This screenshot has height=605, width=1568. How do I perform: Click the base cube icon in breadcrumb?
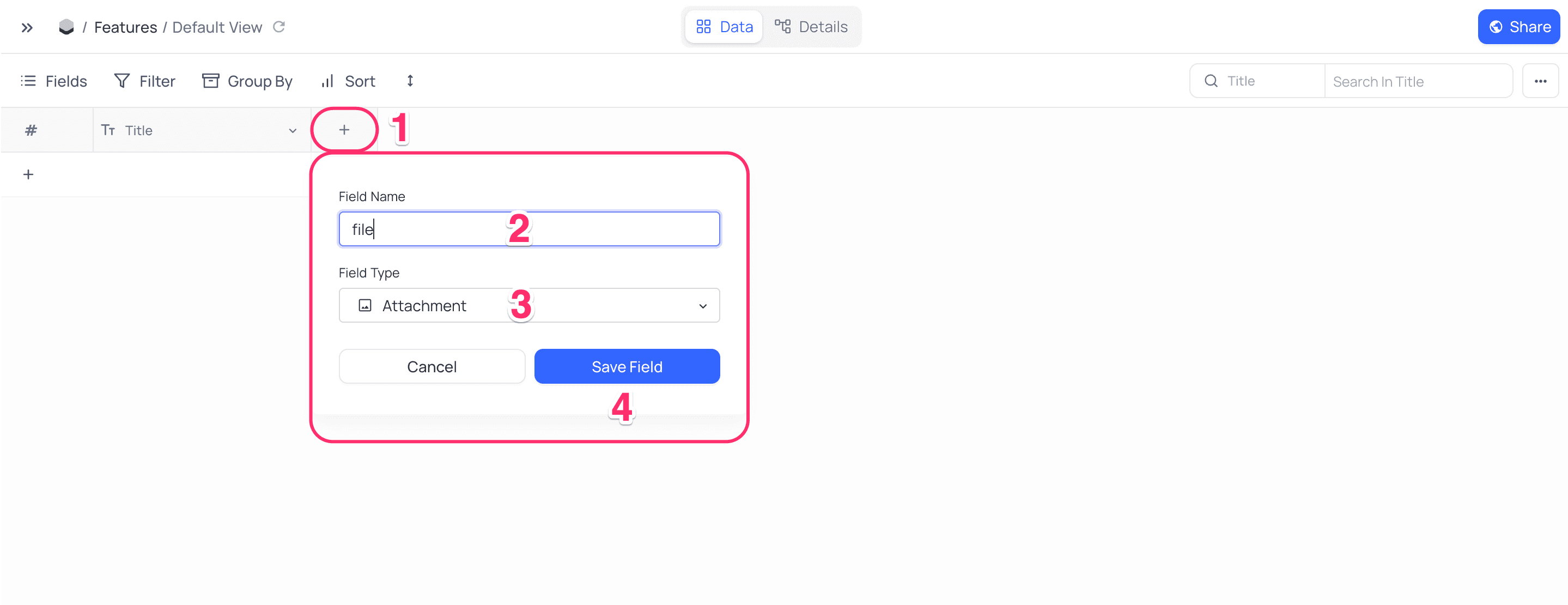click(66, 27)
